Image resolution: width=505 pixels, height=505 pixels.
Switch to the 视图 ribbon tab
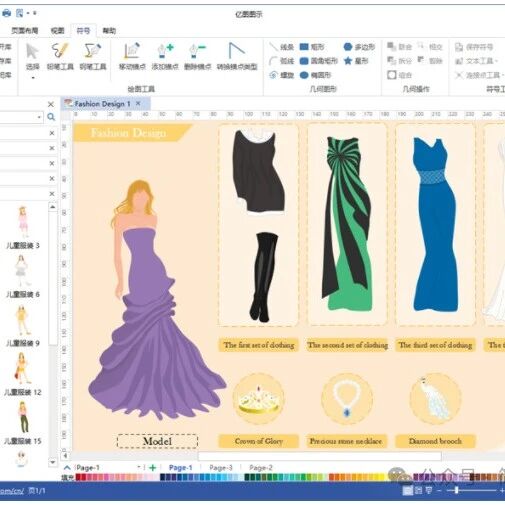tap(57, 31)
